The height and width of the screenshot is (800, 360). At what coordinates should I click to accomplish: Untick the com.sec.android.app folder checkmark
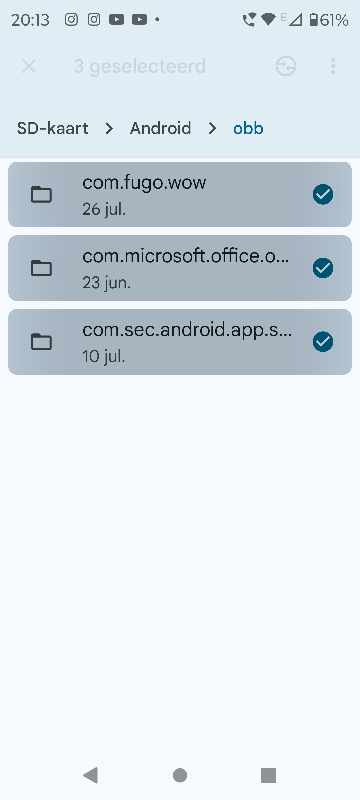tap(323, 341)
